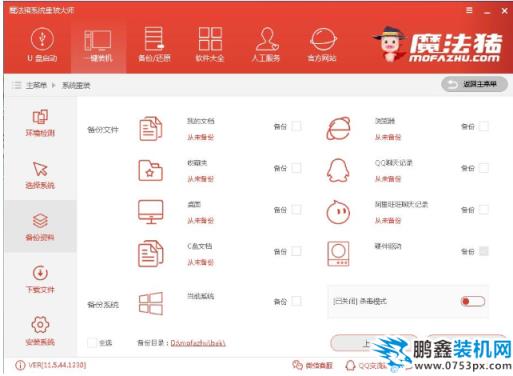Viewport: 513px width, 376px height.
Task: Click the 硬件驱动 label text
Action: [x=388, y=246]
